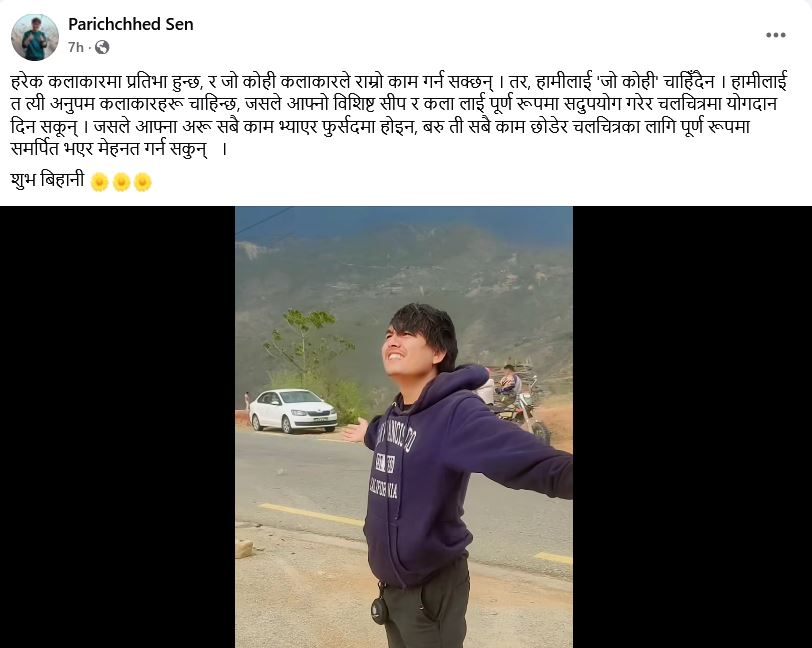The height and width of the screenshot is (648, 812).
Task: Click the middle sunflower emoji
Action: coord(121,182)
